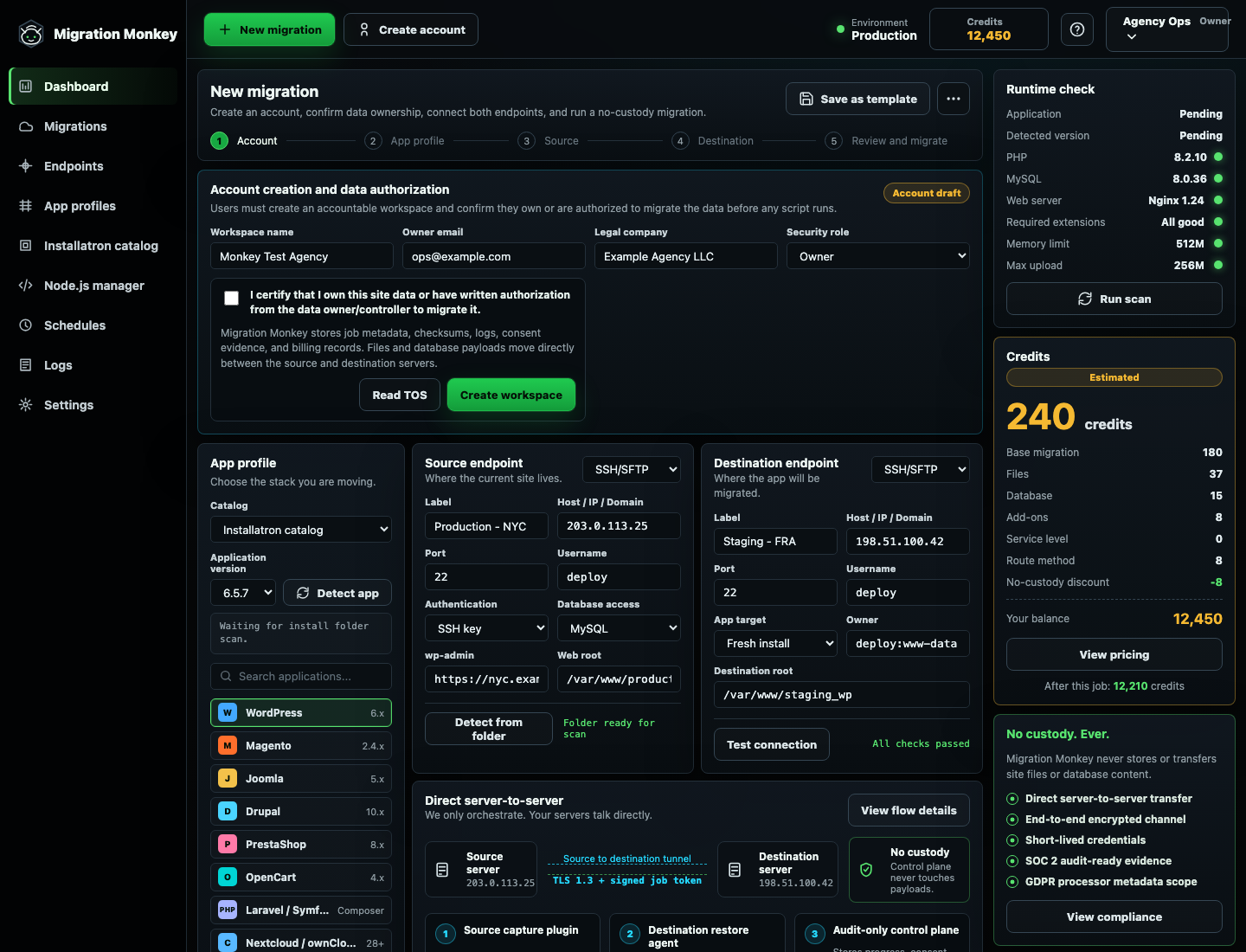
Task: Click the PrestaShop P app icon
Action: (x=228, y=844)
